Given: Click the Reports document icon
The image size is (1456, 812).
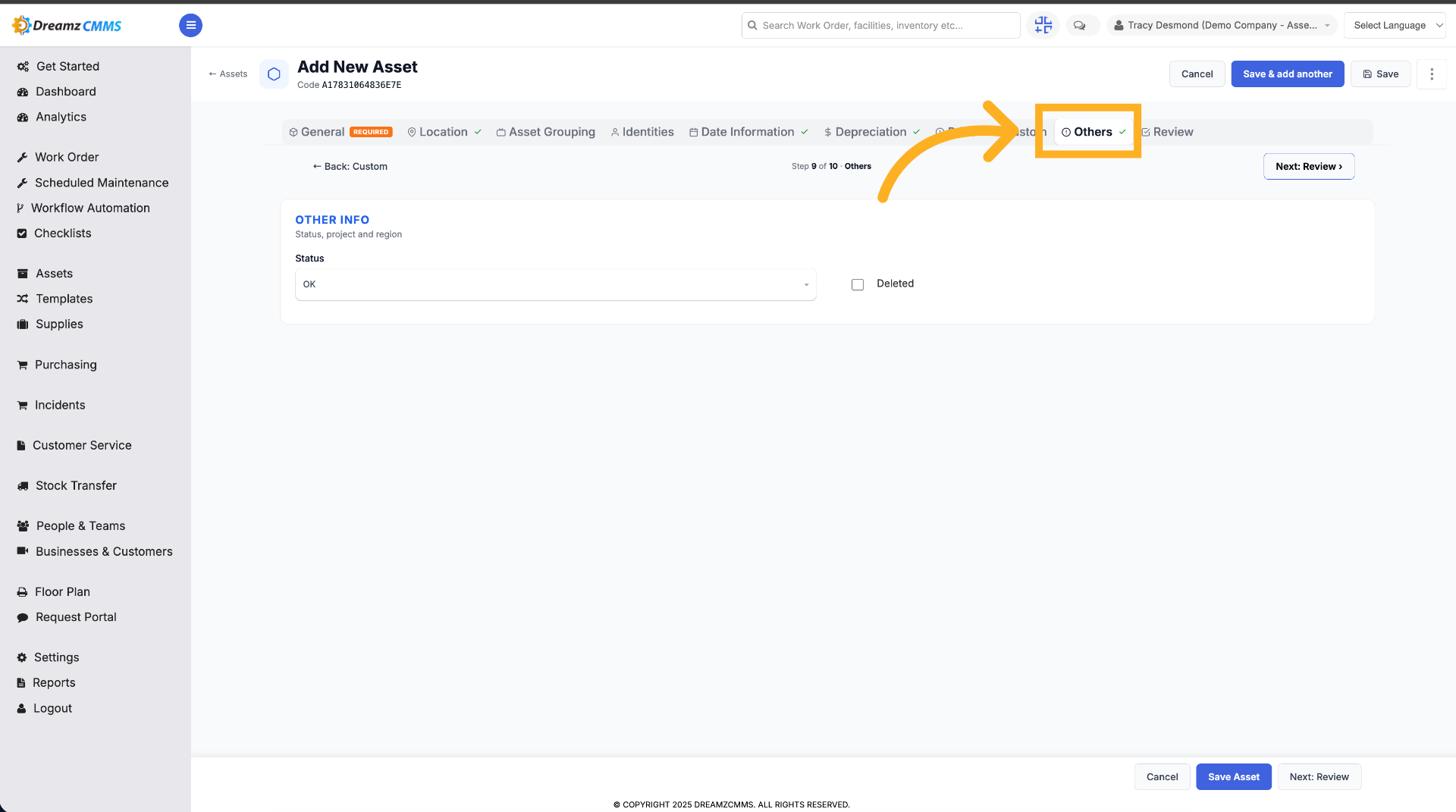Looking at the screenshot, I should tap(21, 683).
